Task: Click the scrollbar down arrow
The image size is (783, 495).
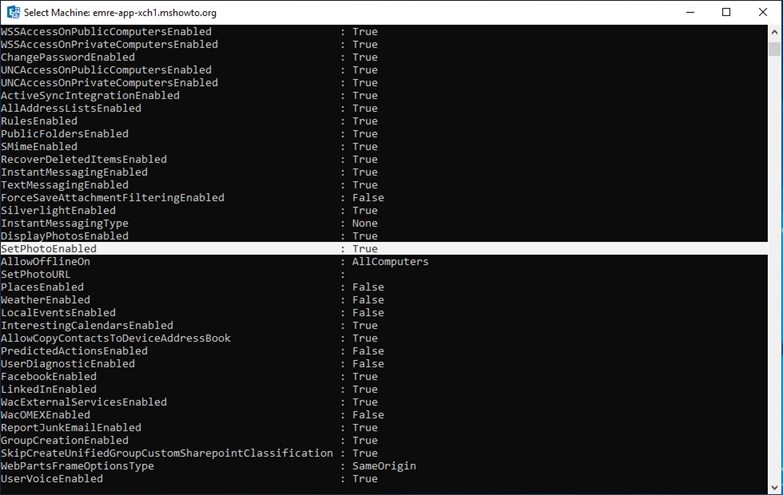Action: tap(775, 487)
